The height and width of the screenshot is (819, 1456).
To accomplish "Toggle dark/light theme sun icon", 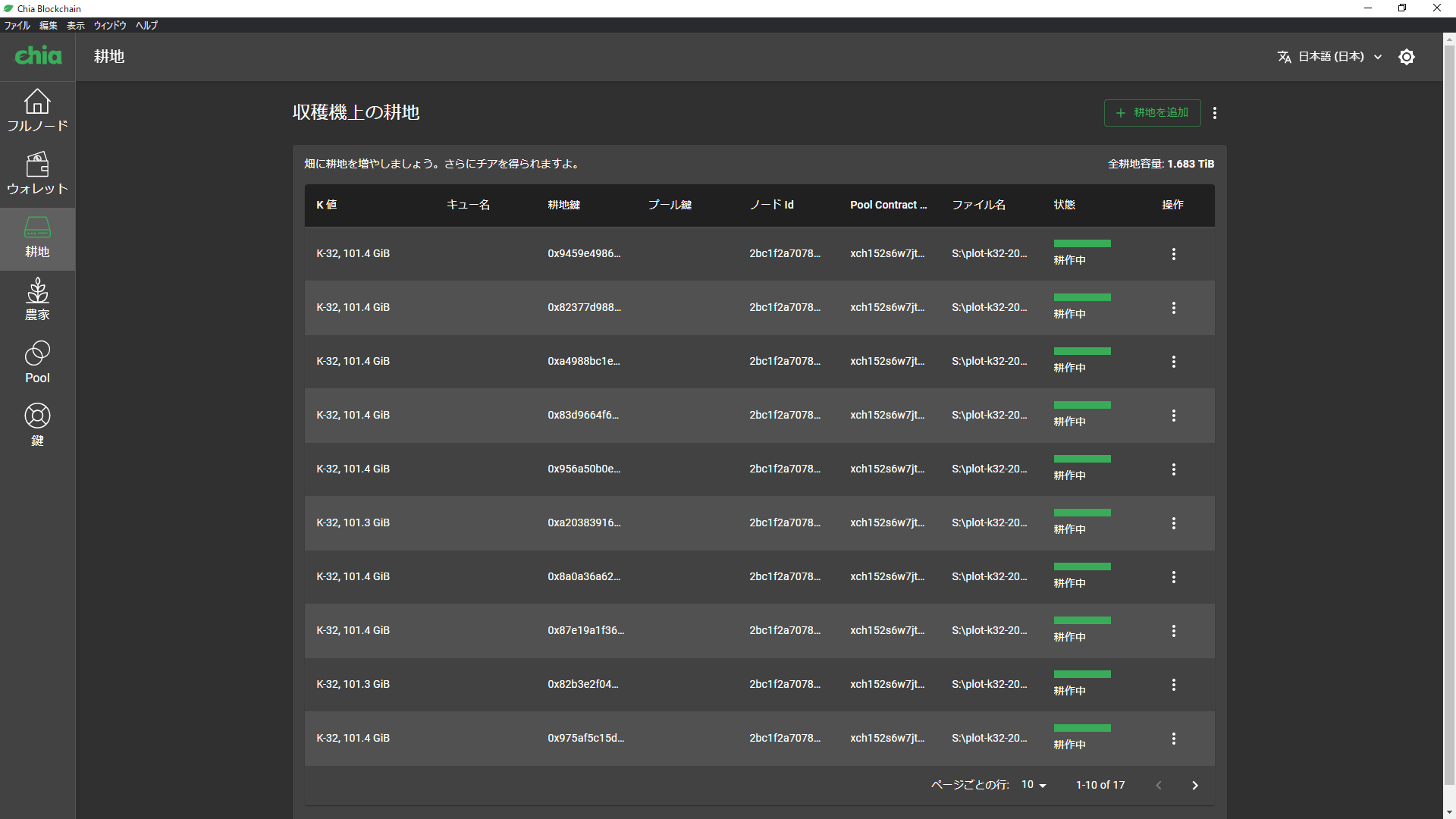I will [x=1407, y=57].
